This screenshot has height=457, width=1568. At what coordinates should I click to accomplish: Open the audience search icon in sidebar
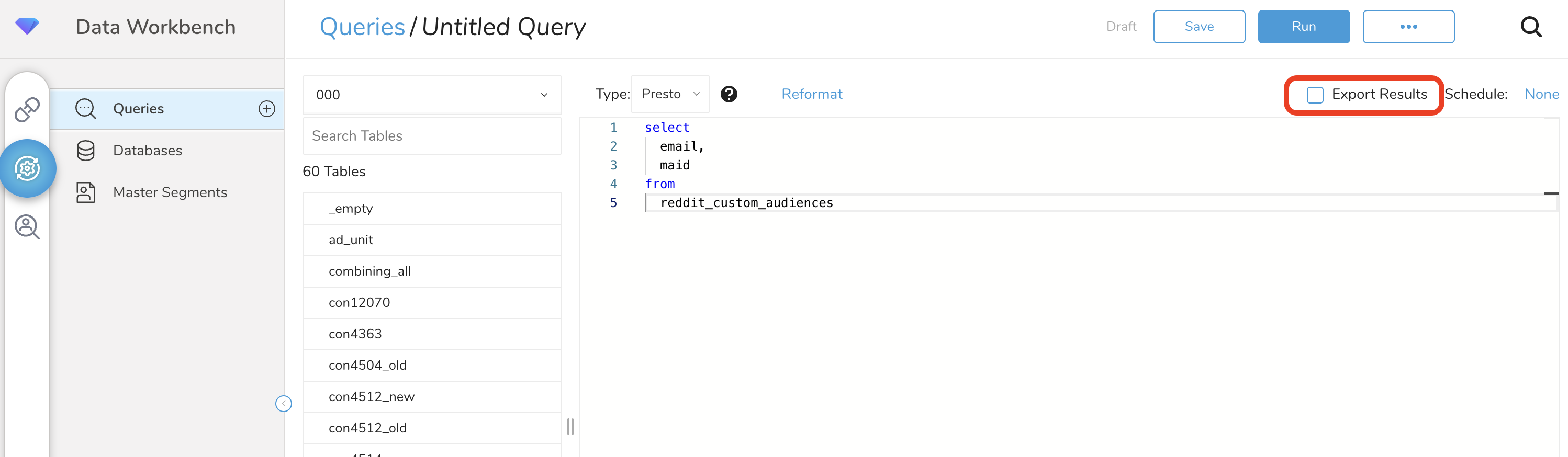27,227
